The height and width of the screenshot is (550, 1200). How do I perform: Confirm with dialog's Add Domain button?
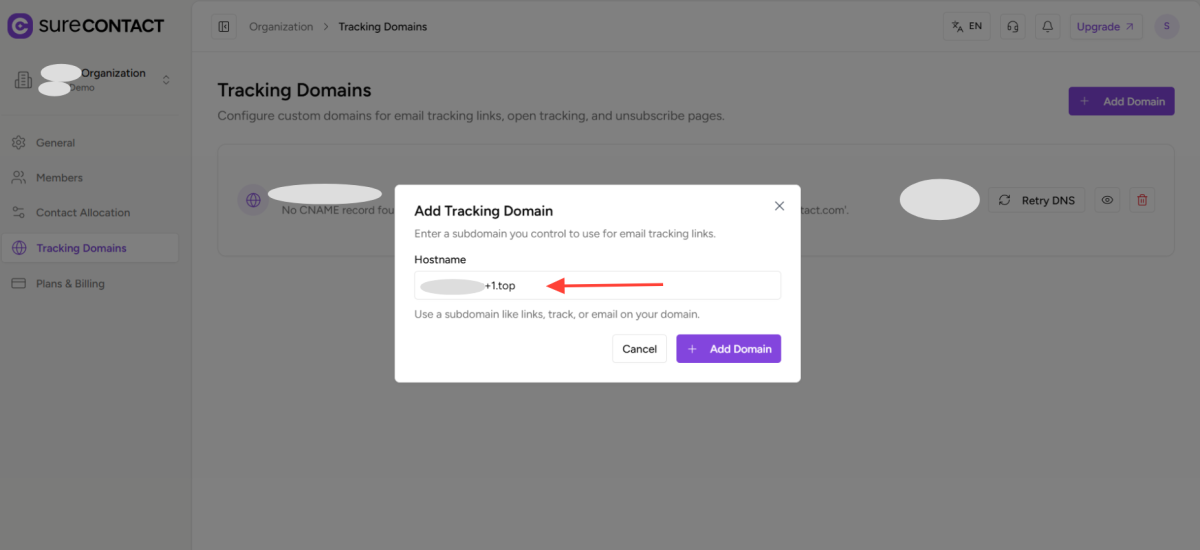728,349
